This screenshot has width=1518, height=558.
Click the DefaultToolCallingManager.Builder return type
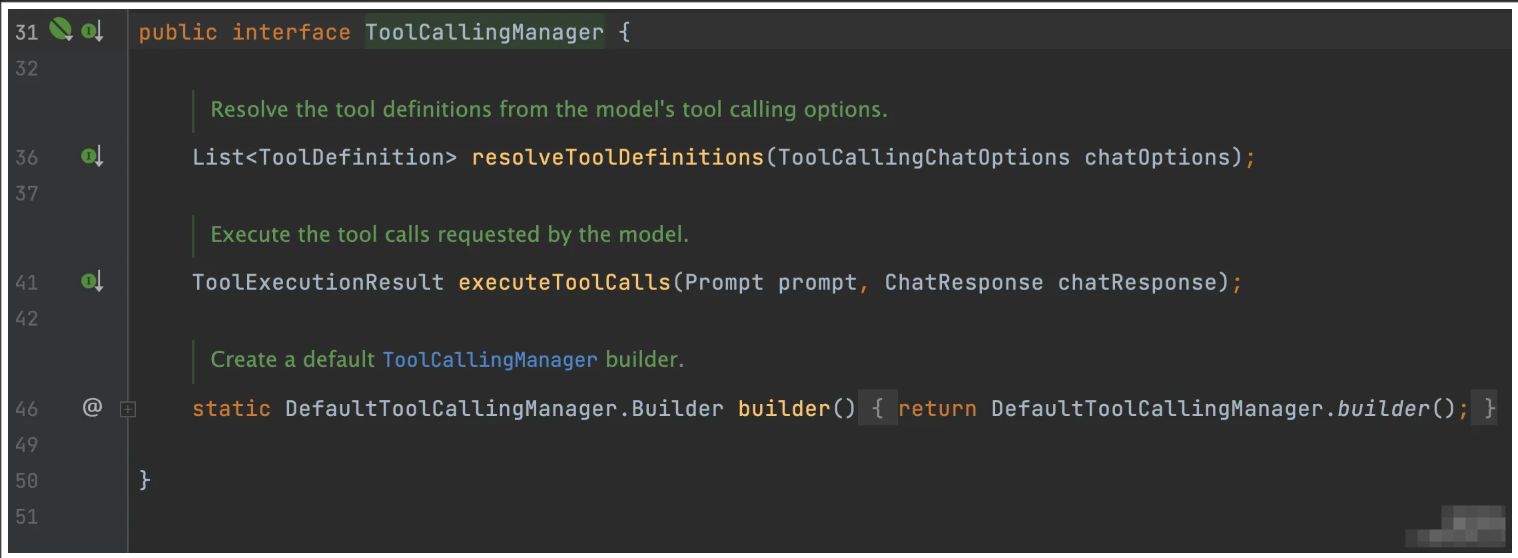tap(504, 408)
